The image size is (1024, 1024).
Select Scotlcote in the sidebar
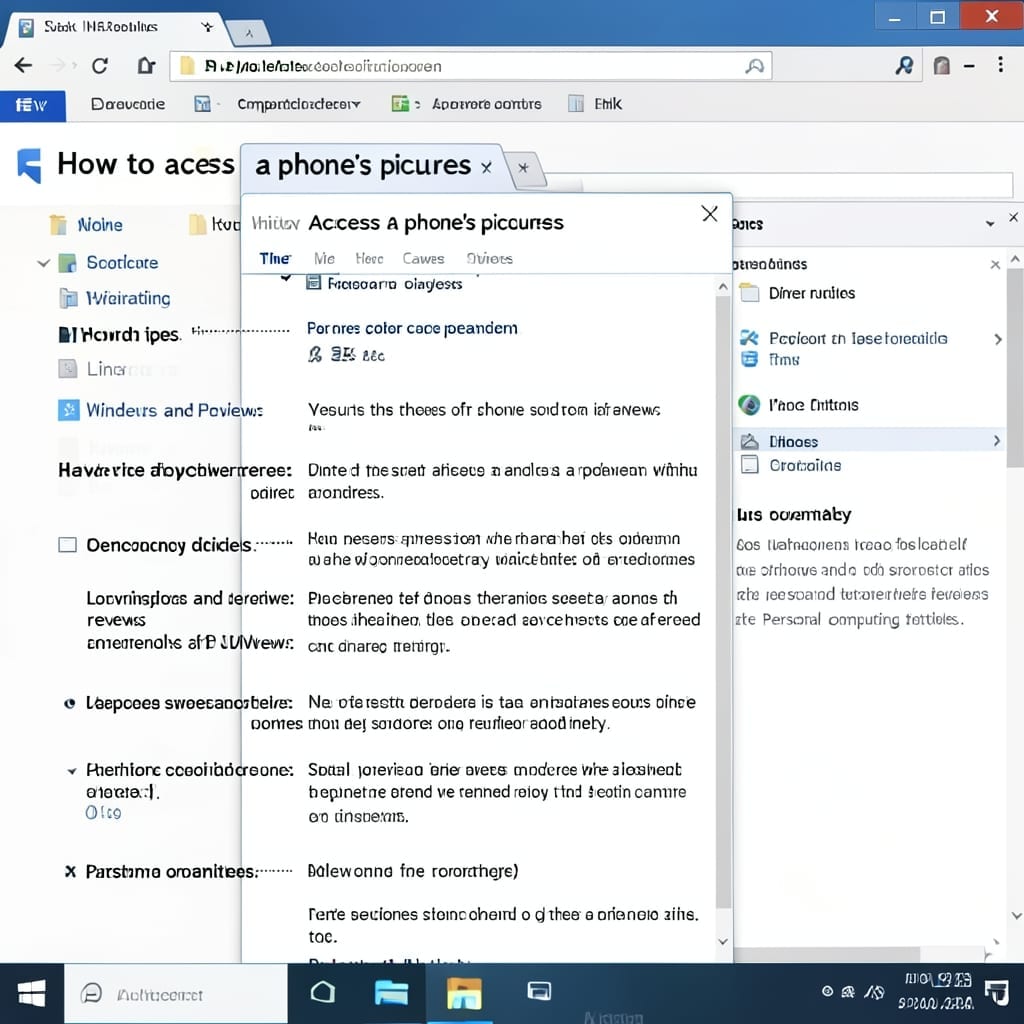[x=122, y=263]
